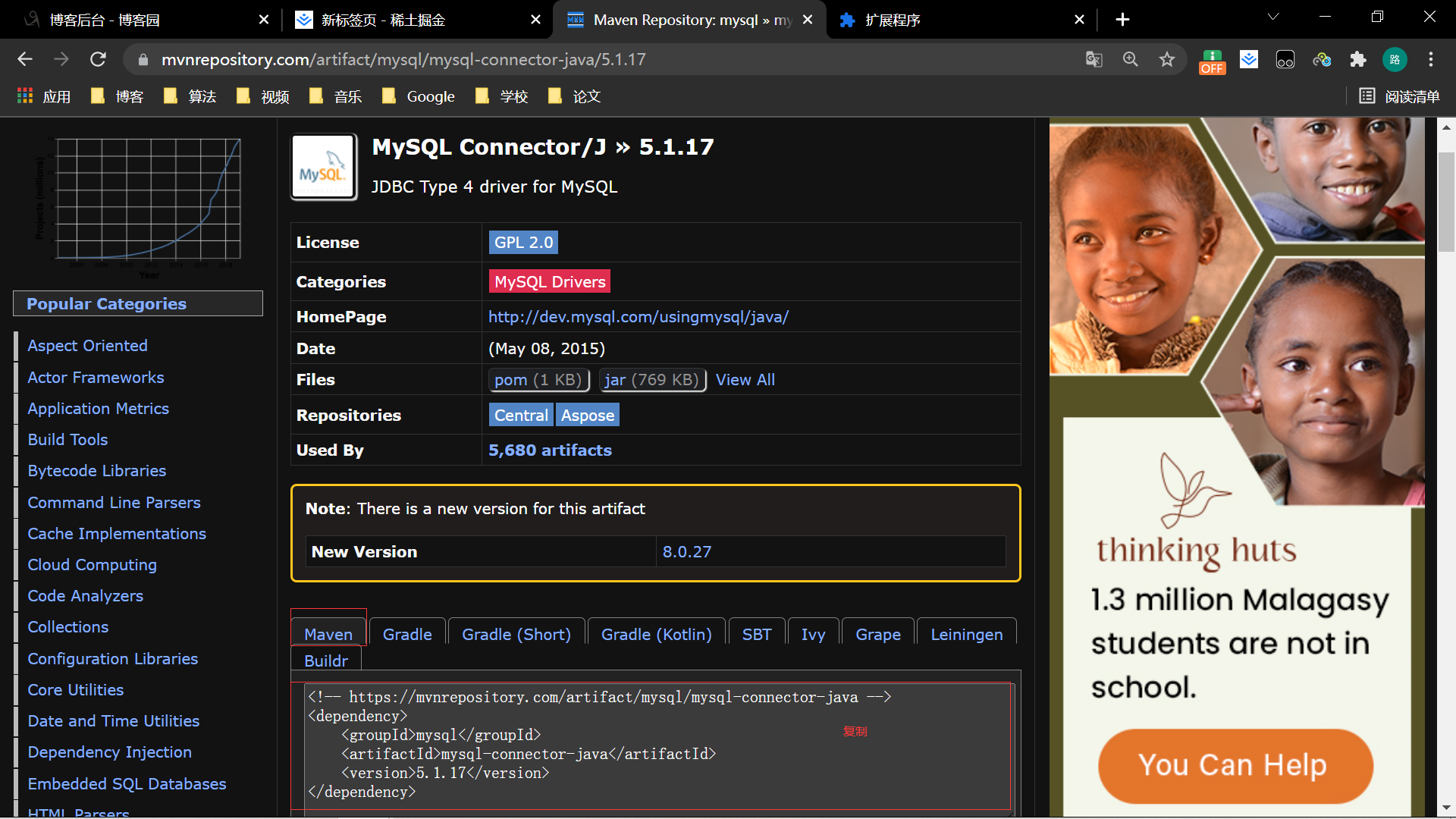Click the page vertical scrollbar thumb

[1446, 201]
